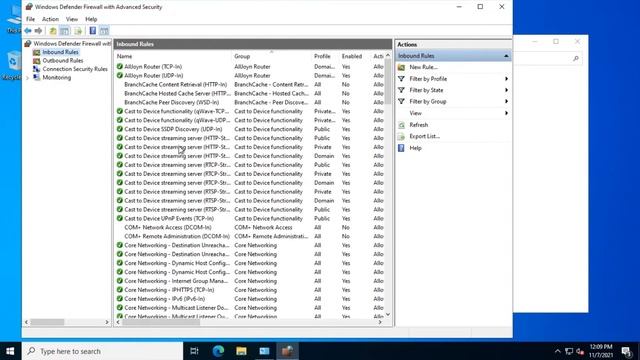This screenshot has height=360, width=640.
Task: Expand the Monitoring tree node
Action: (27, 78)
